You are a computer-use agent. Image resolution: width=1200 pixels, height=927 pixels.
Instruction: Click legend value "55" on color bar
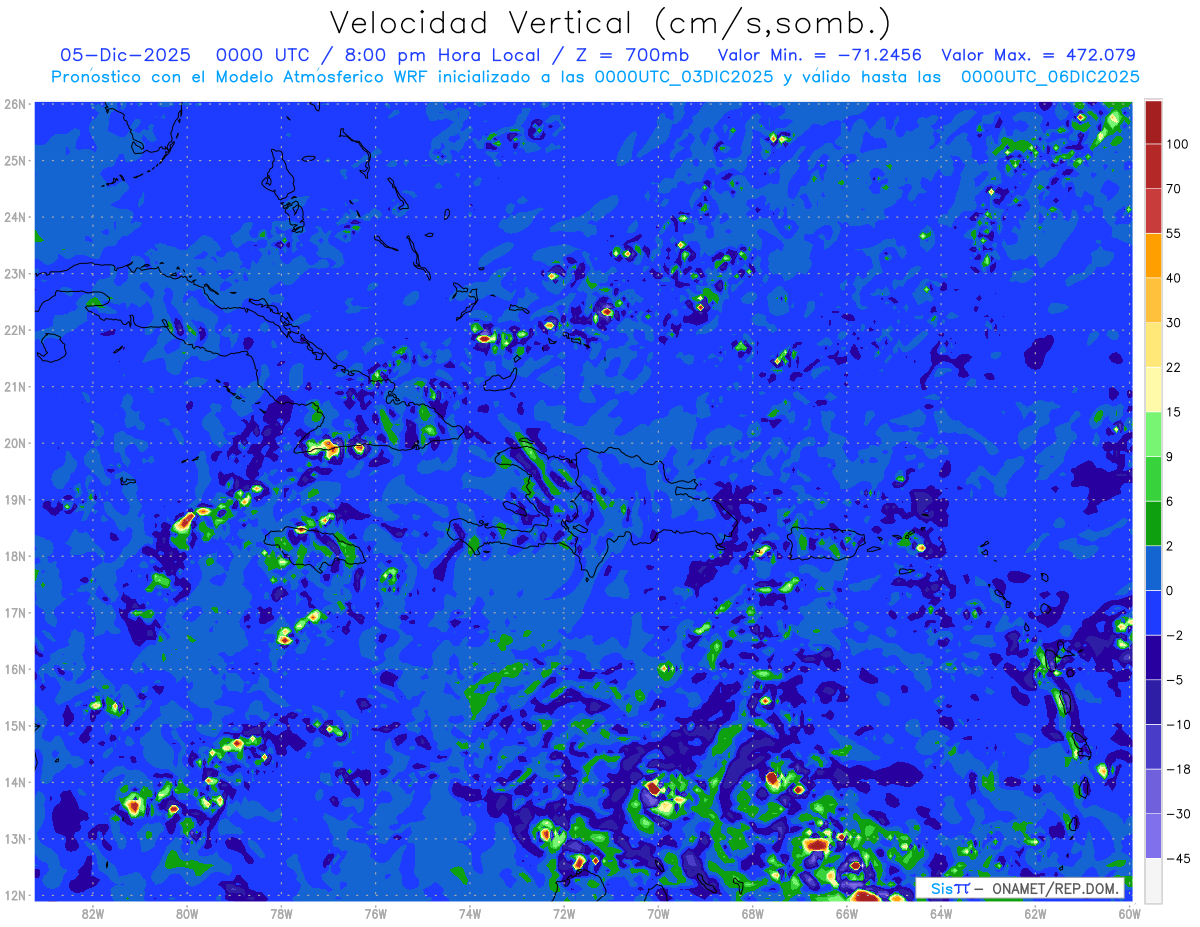pyautogui.click(x=1173, y=233)
